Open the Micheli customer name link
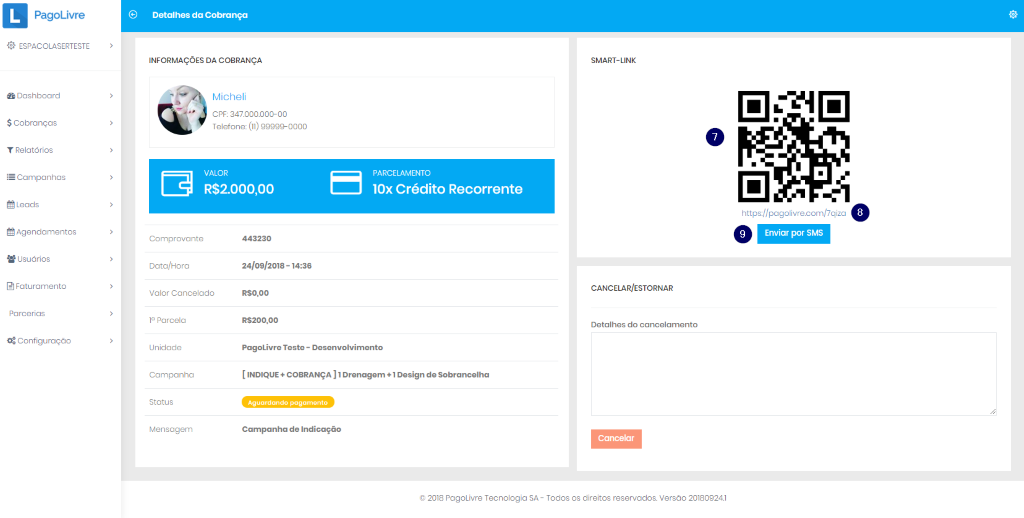Viewport: 1024px width, 518px height. point(229,97)
